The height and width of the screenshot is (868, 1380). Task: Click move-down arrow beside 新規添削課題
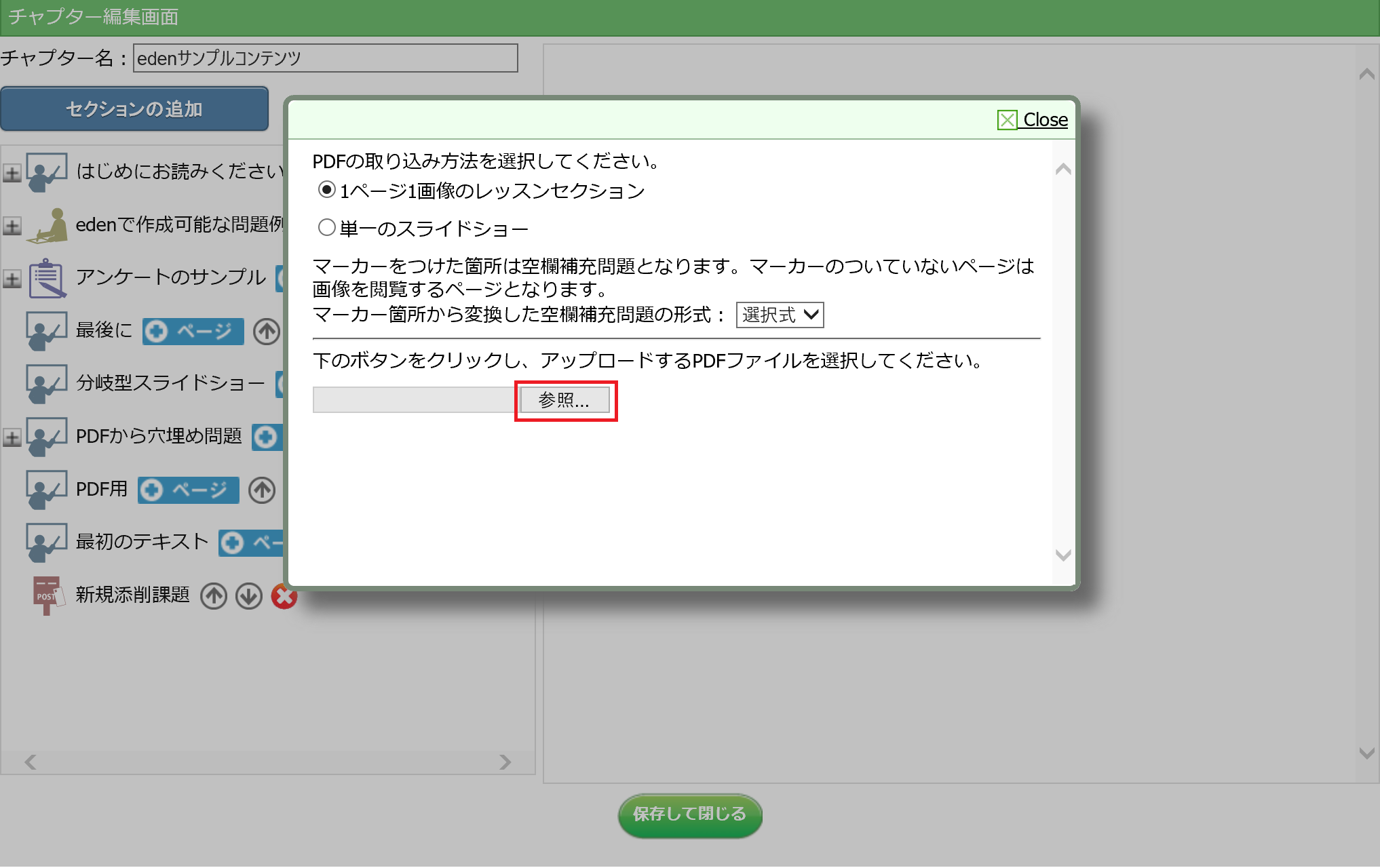(x=249, y=596)
